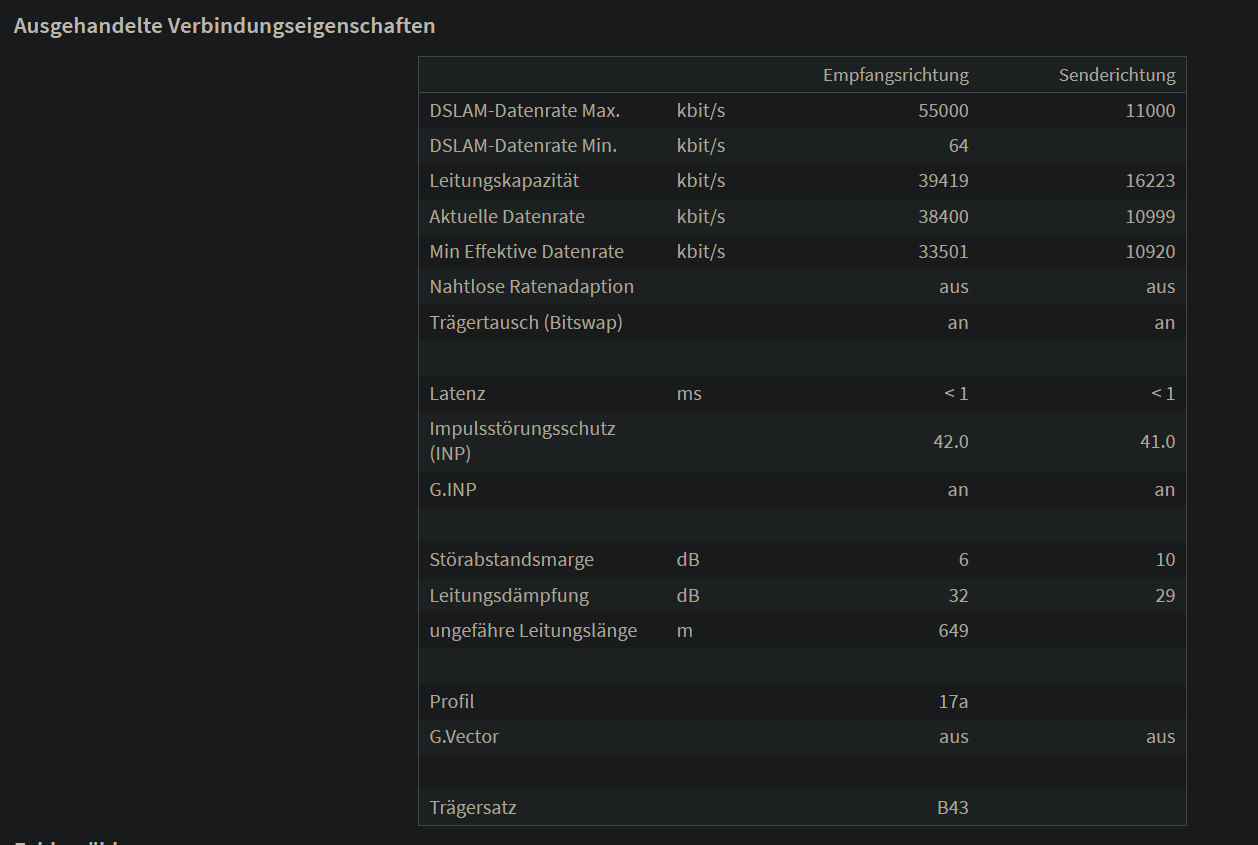Click G.INP receive value an
Screen dimensions: 1258x845
[958, 490]
